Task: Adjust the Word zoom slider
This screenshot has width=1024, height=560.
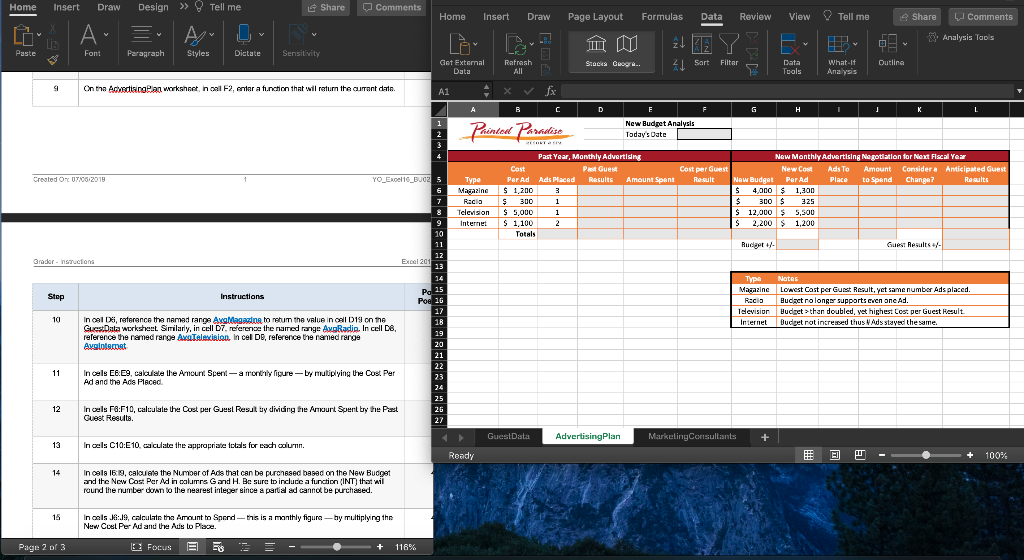Action: 340,547
